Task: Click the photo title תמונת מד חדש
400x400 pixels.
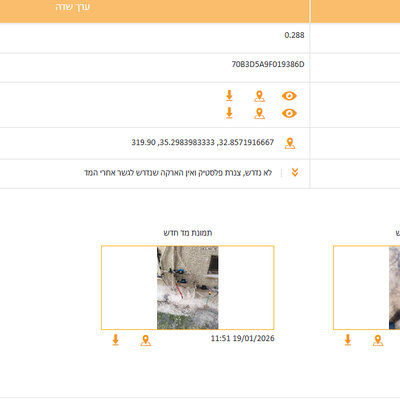Action: point(188,233)
